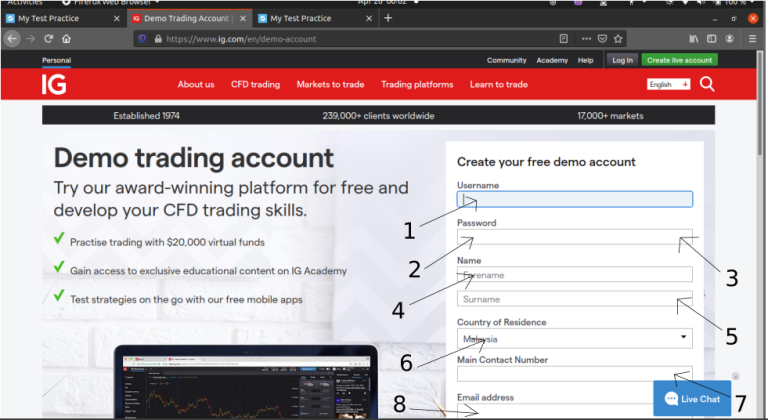Open the Help link

click(x=585, y=60)
